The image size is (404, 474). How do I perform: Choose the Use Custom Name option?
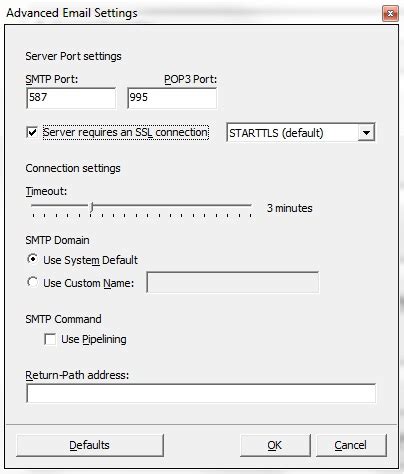tap(32, 282)
